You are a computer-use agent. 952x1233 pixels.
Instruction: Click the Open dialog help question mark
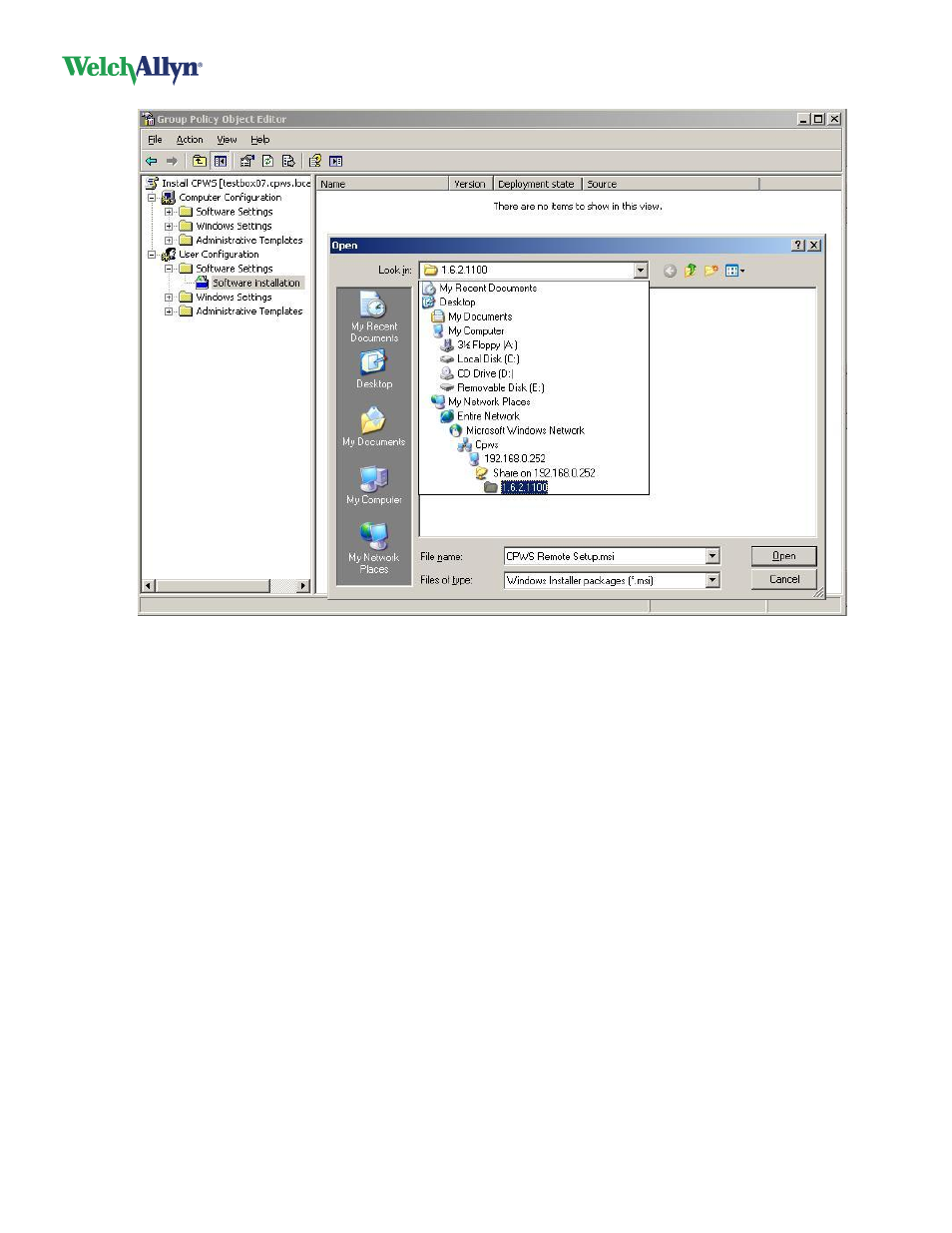[798, 246]
